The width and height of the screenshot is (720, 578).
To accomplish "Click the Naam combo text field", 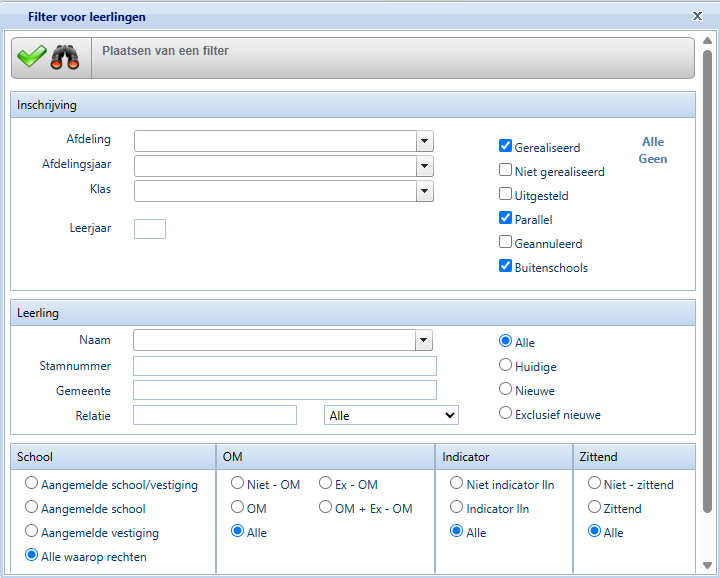I will [x=275, y=341].
